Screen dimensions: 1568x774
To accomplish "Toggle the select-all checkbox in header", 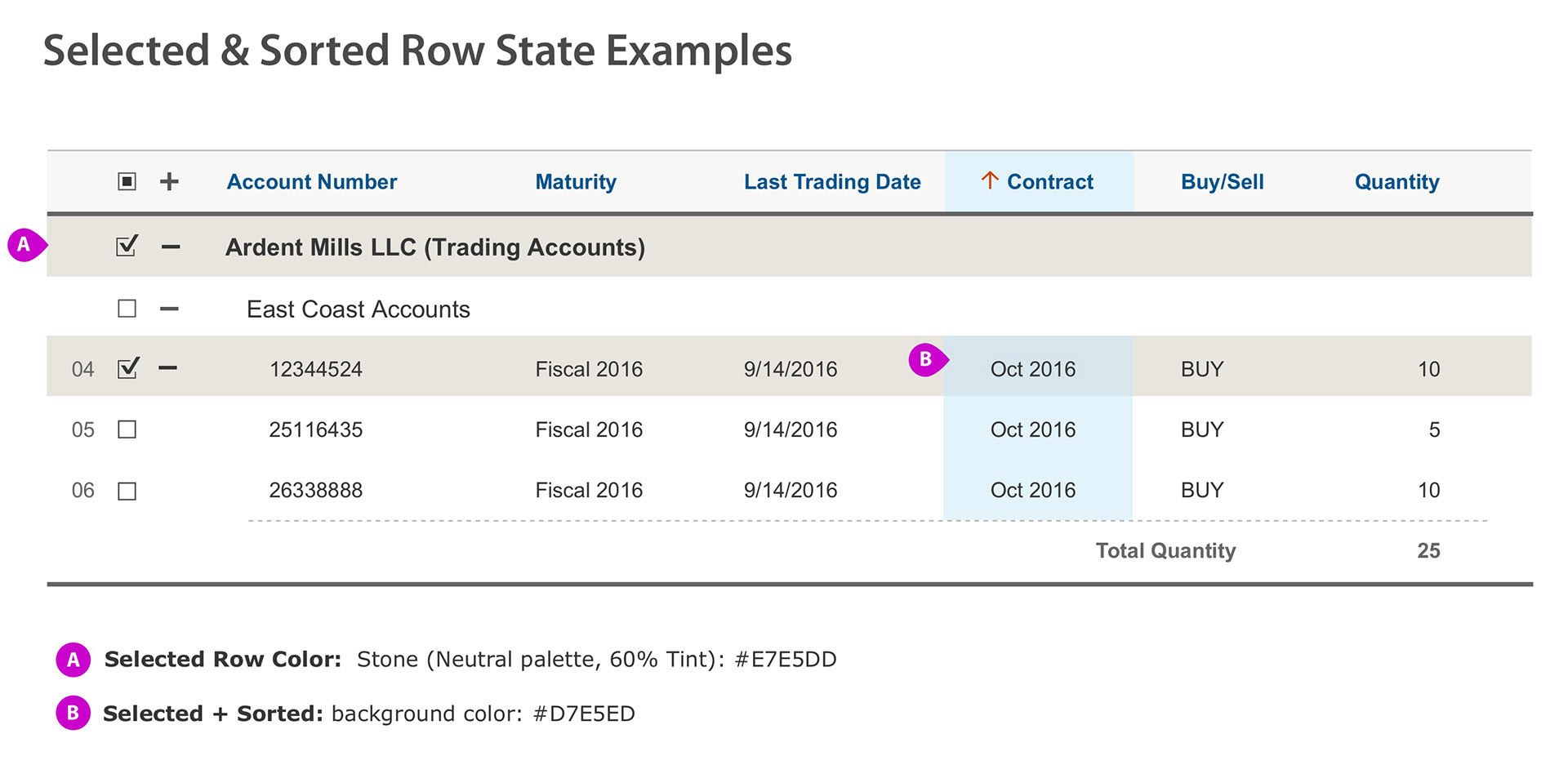I will [127, 181].
